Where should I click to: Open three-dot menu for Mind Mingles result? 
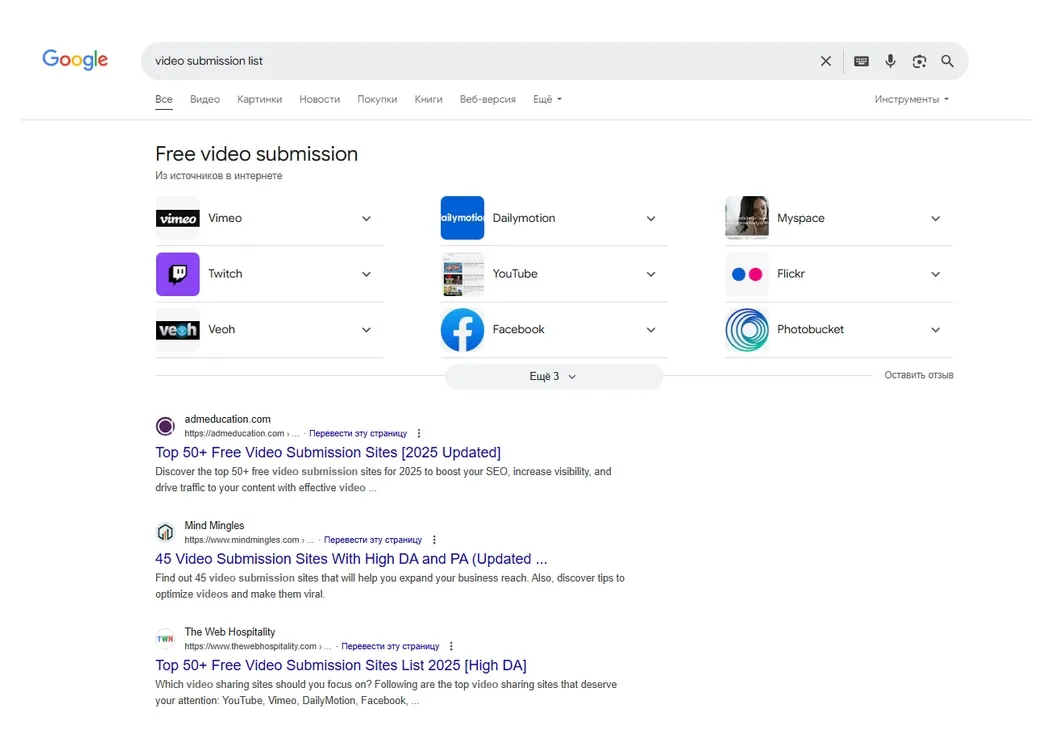[x=434, y=540]
